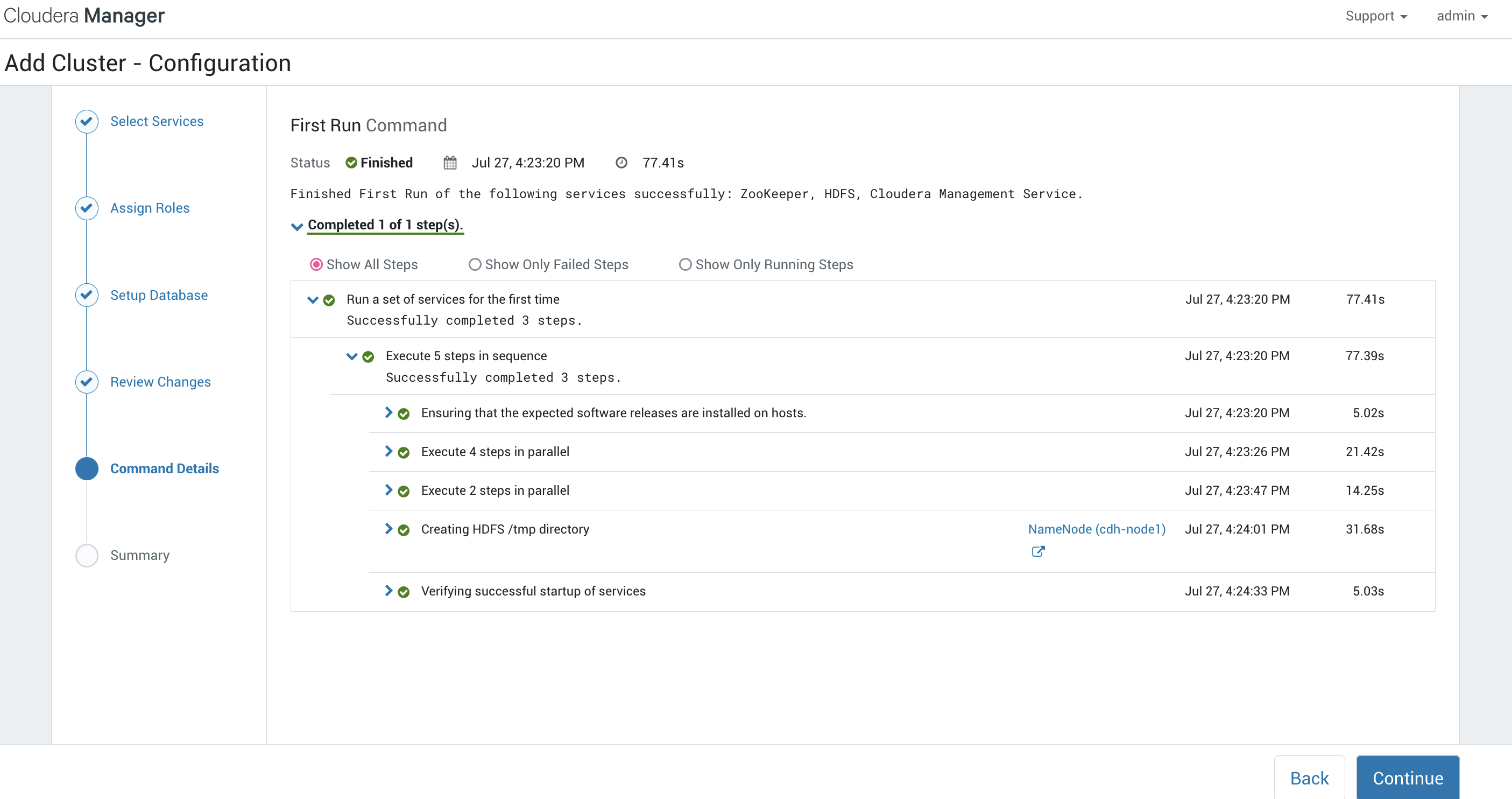Collapse Run a set of services row
Viewport: 1512px width, 799px height.
coord(313,299)
